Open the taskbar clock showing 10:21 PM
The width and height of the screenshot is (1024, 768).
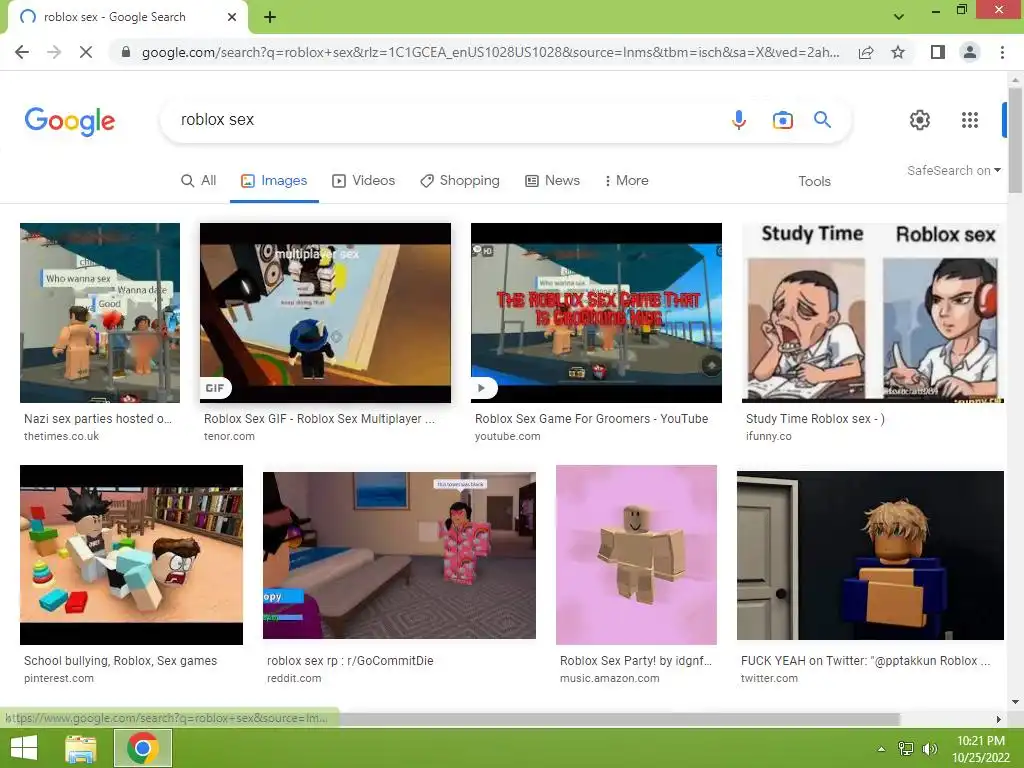[x=980, y=749]
